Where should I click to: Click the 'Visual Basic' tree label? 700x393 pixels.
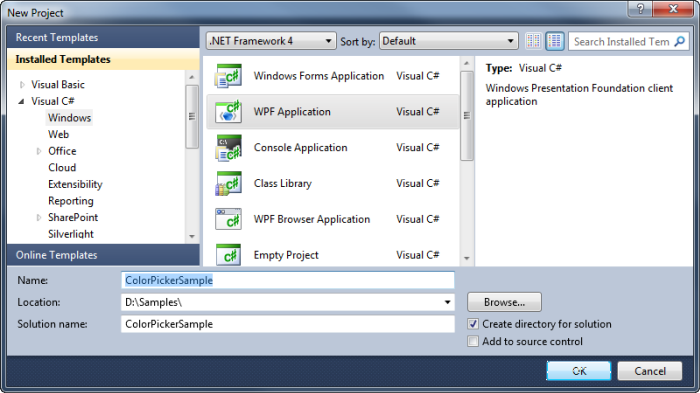(x=58, y=84)
